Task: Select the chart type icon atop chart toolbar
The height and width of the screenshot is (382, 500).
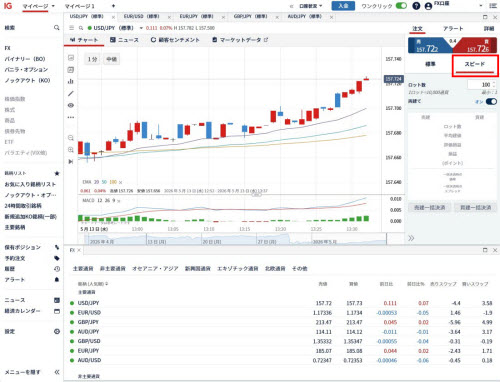Action: 71,58
